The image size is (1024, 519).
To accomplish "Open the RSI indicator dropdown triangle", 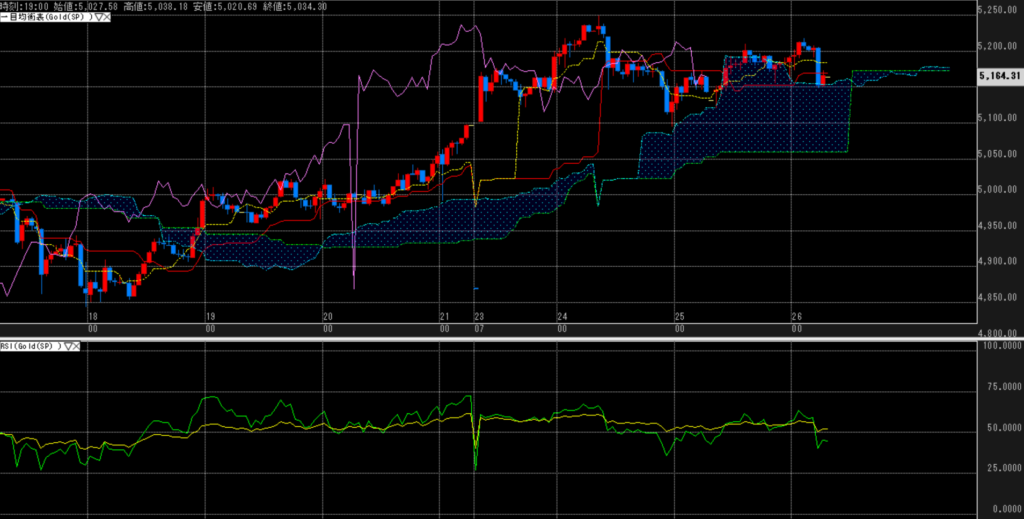I will (66, 346).
